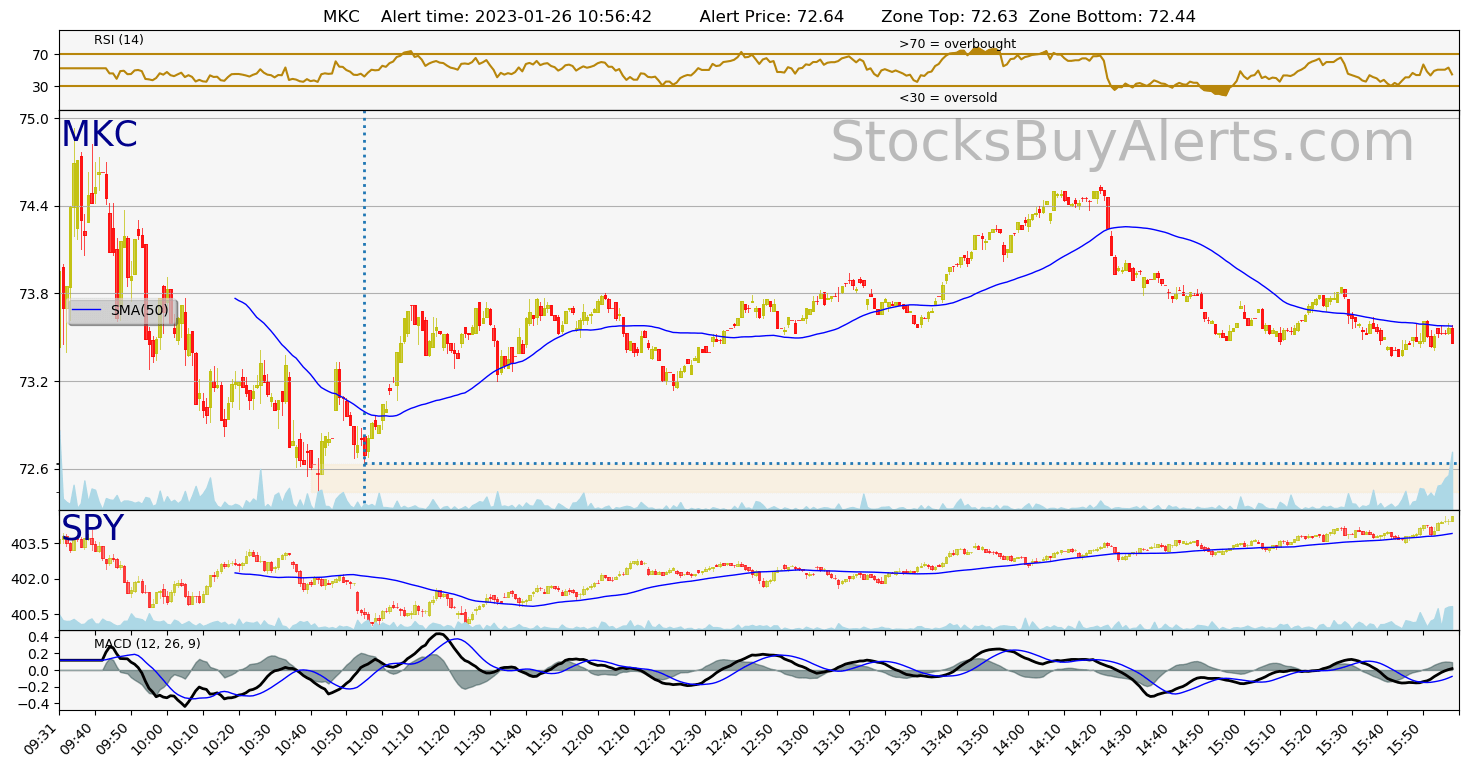1474x768 pixels.
Task: Click the RSI 30 axis label
Action: 41,87
